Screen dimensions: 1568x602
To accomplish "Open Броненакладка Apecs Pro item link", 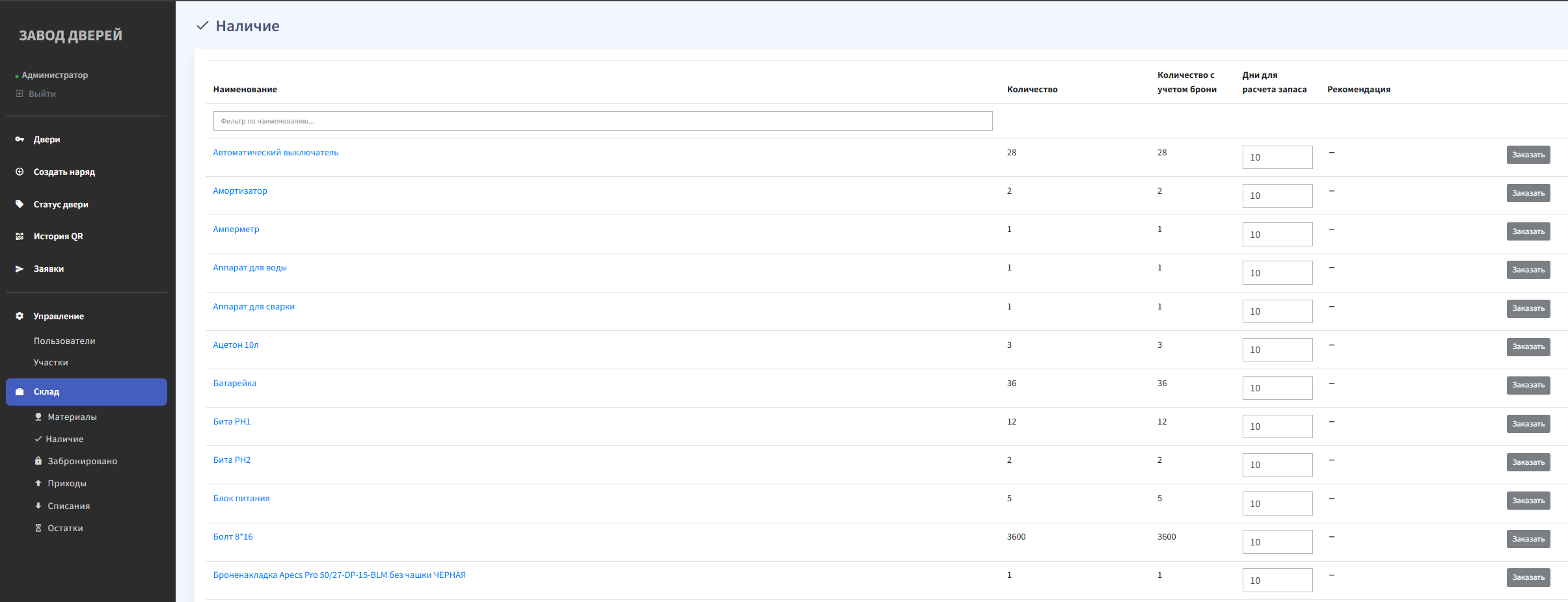I will point(340,575).
